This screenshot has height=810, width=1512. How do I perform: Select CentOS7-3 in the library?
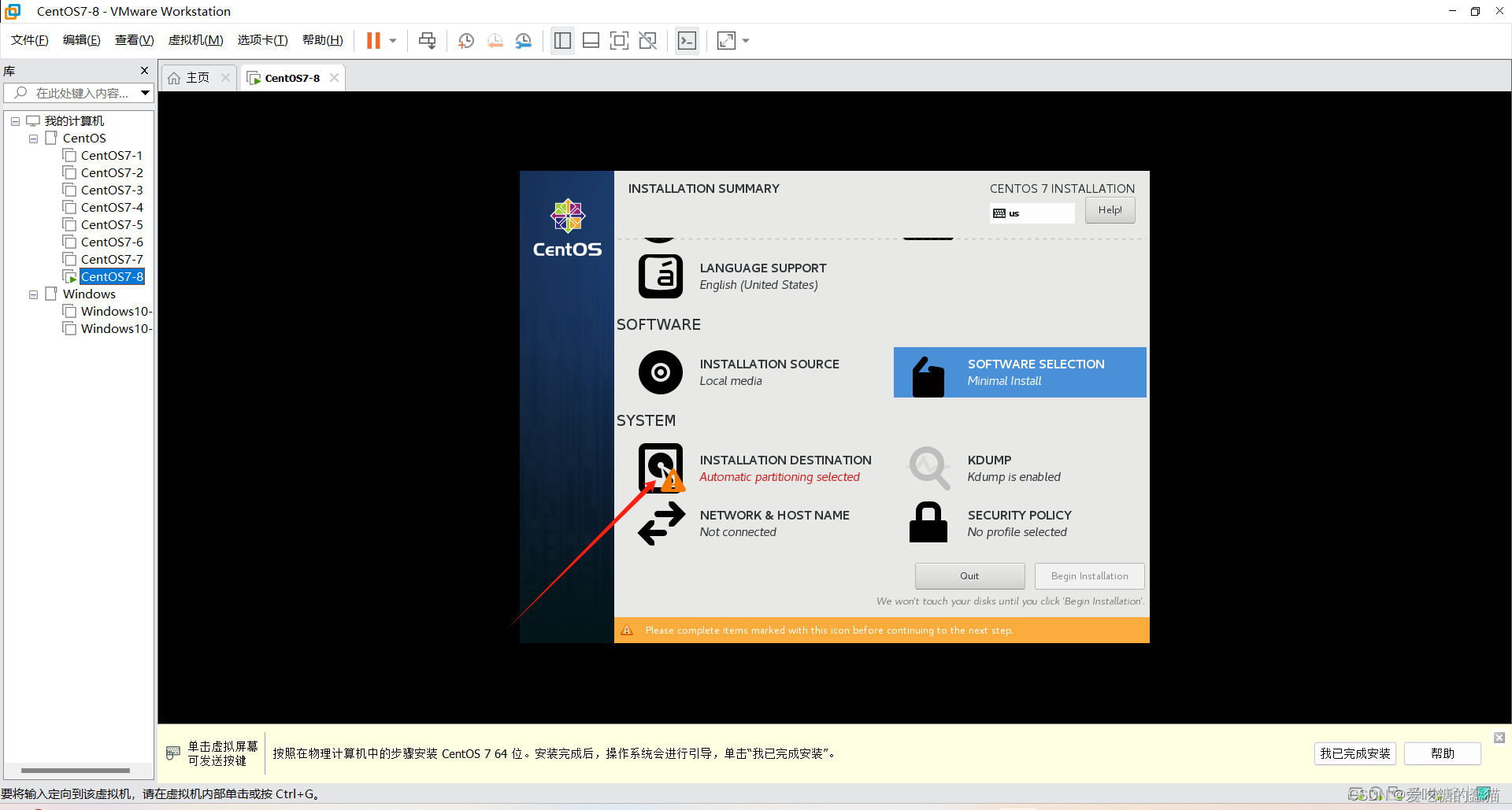point(111,190)
